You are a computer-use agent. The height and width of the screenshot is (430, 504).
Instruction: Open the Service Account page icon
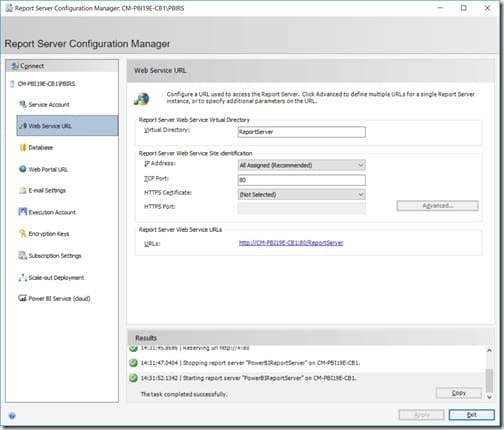(x=23, y=104)
